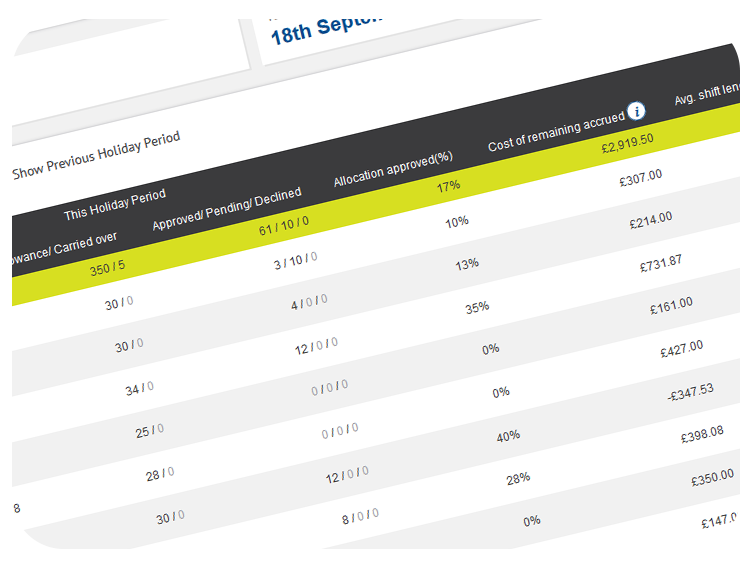Screen dimensions: 756x569
Task: Select the 25 / 0 allowance cell
Action: point(149,430)
